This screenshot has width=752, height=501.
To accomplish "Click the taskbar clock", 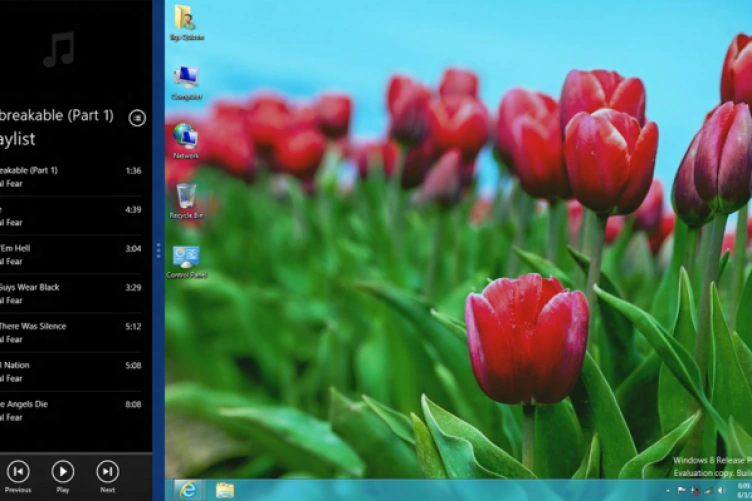I will [x=744, y=490].
